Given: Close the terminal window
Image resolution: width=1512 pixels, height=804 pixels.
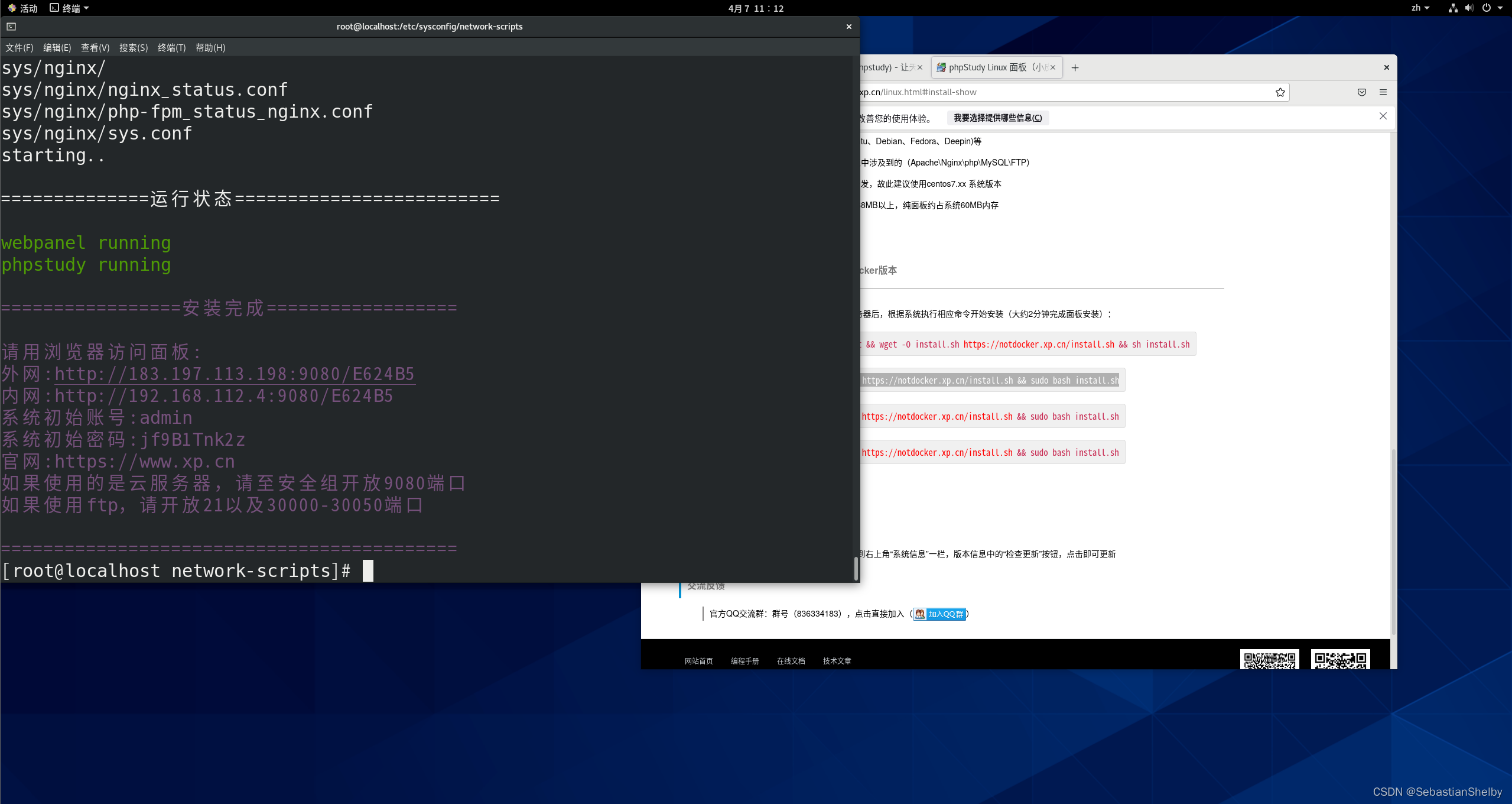Looking at the screenshot, I should click(849, 27).
